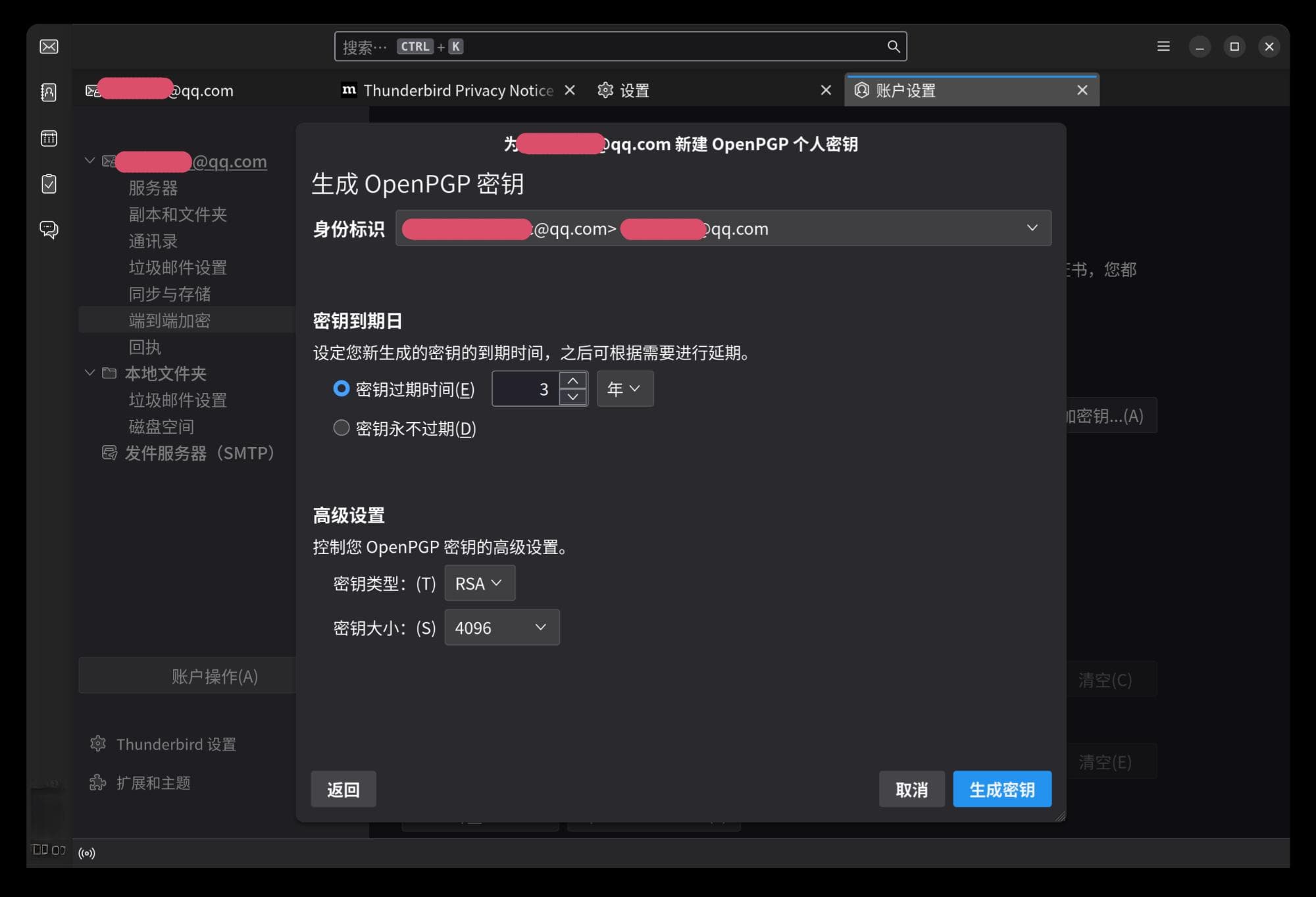The height and width of the screenshot is (897, 1316).
Task: Open the Address Book icon in sidebar
Action: (x=49, y=92)
